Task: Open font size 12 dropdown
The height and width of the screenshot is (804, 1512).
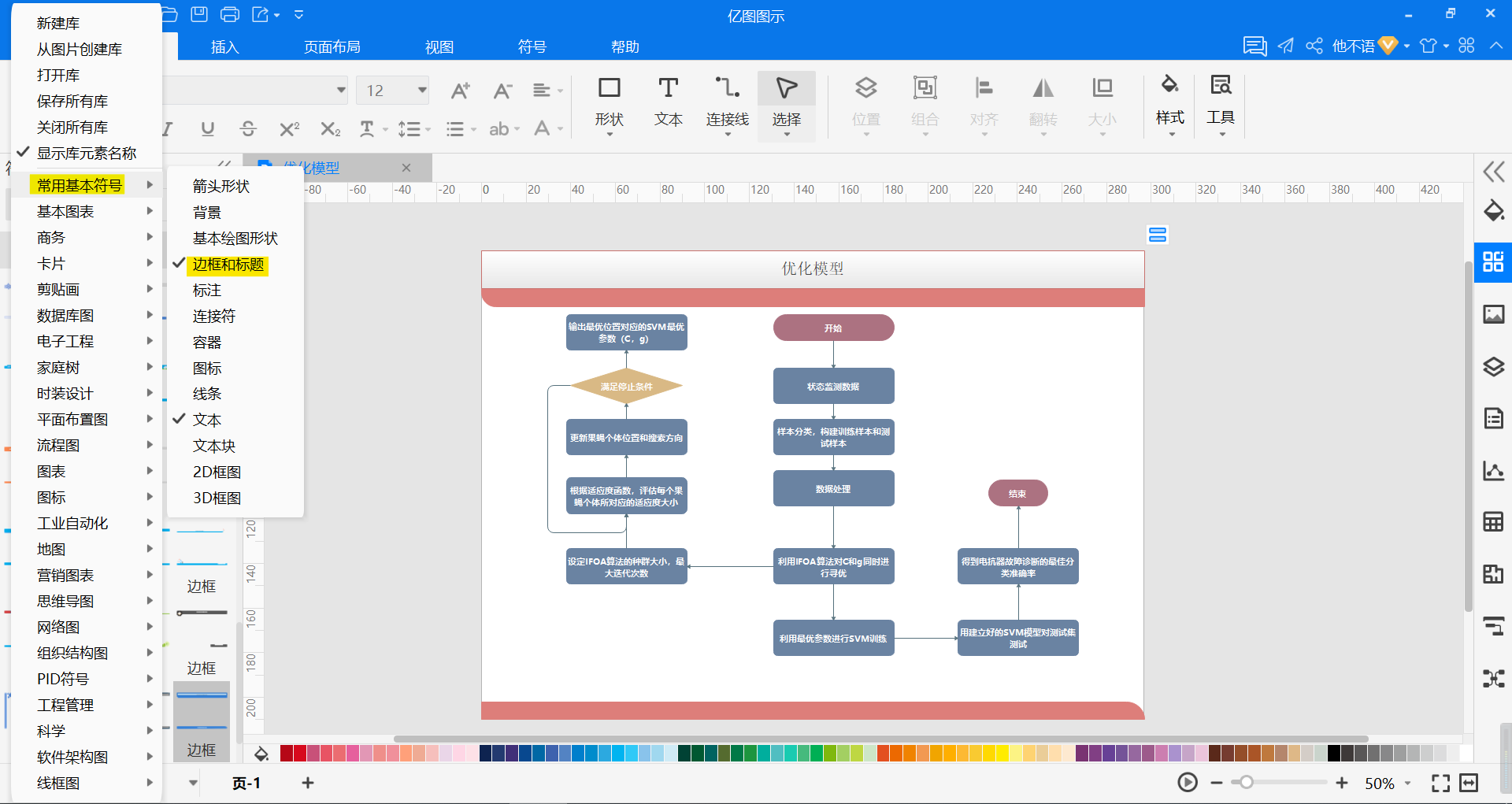Action: (422, 91)
